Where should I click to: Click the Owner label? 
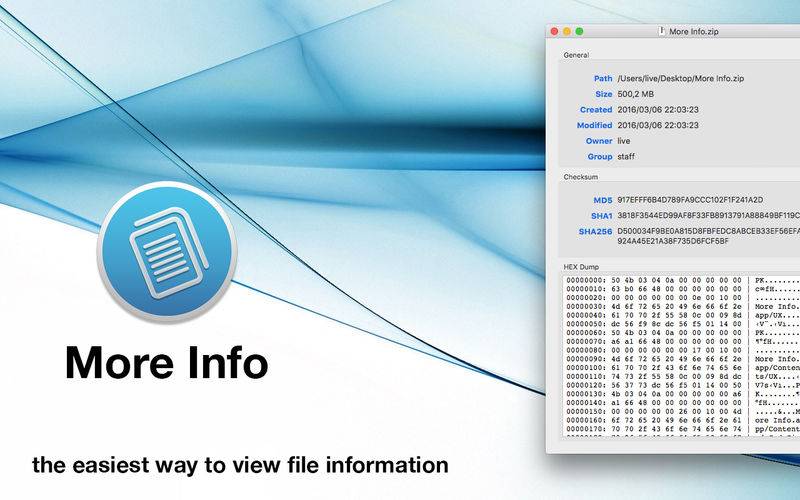click(x=599, y=141)
